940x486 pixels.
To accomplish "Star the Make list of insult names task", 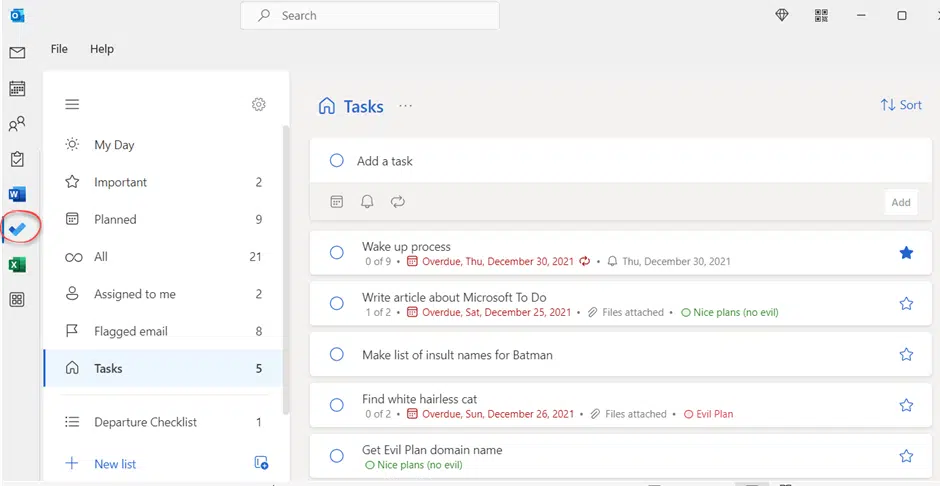I will tap(906, 355).
